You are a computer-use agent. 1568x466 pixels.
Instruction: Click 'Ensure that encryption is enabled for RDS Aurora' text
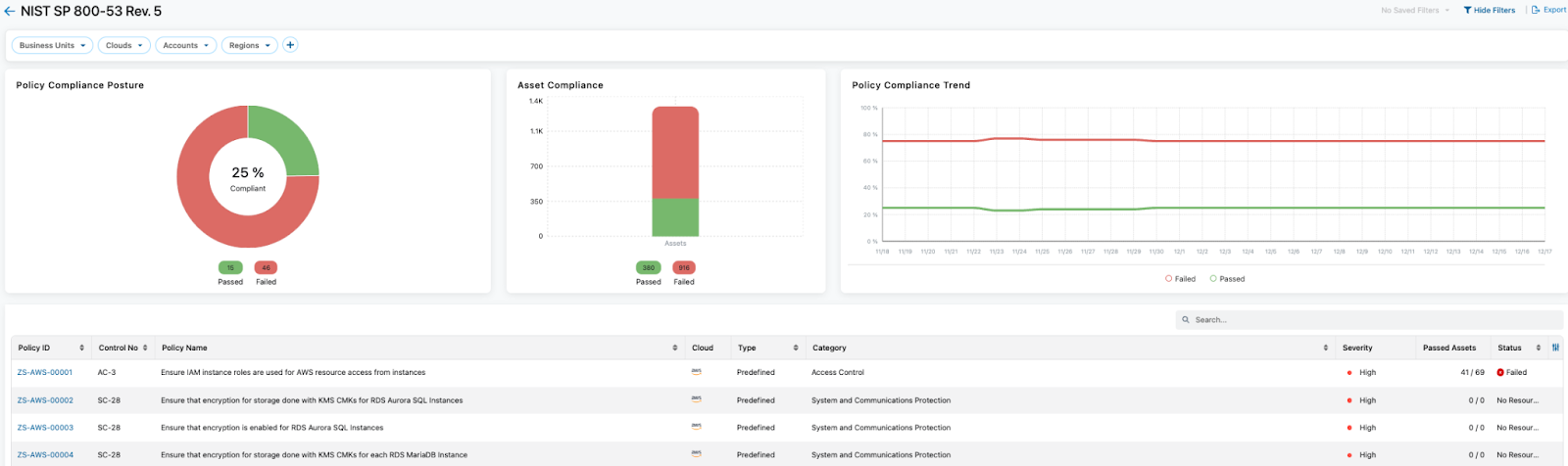pyautogui.click(x=272, y=428)
